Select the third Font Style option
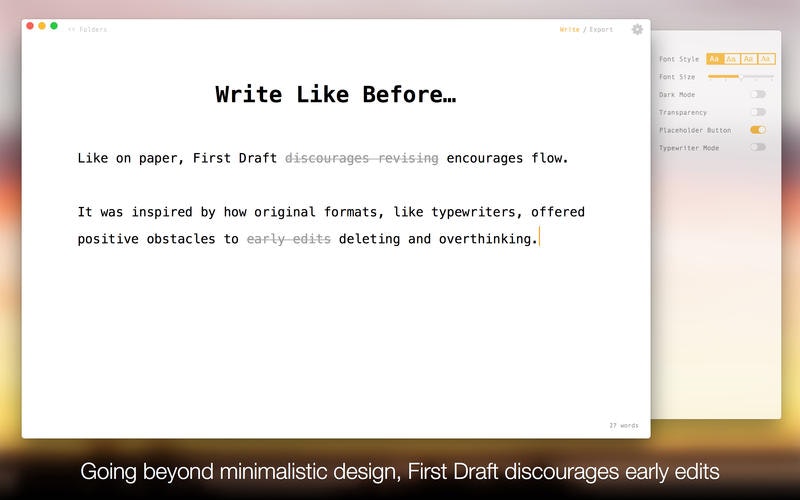Viewport: 800px width, 500px height. point(748,59)
